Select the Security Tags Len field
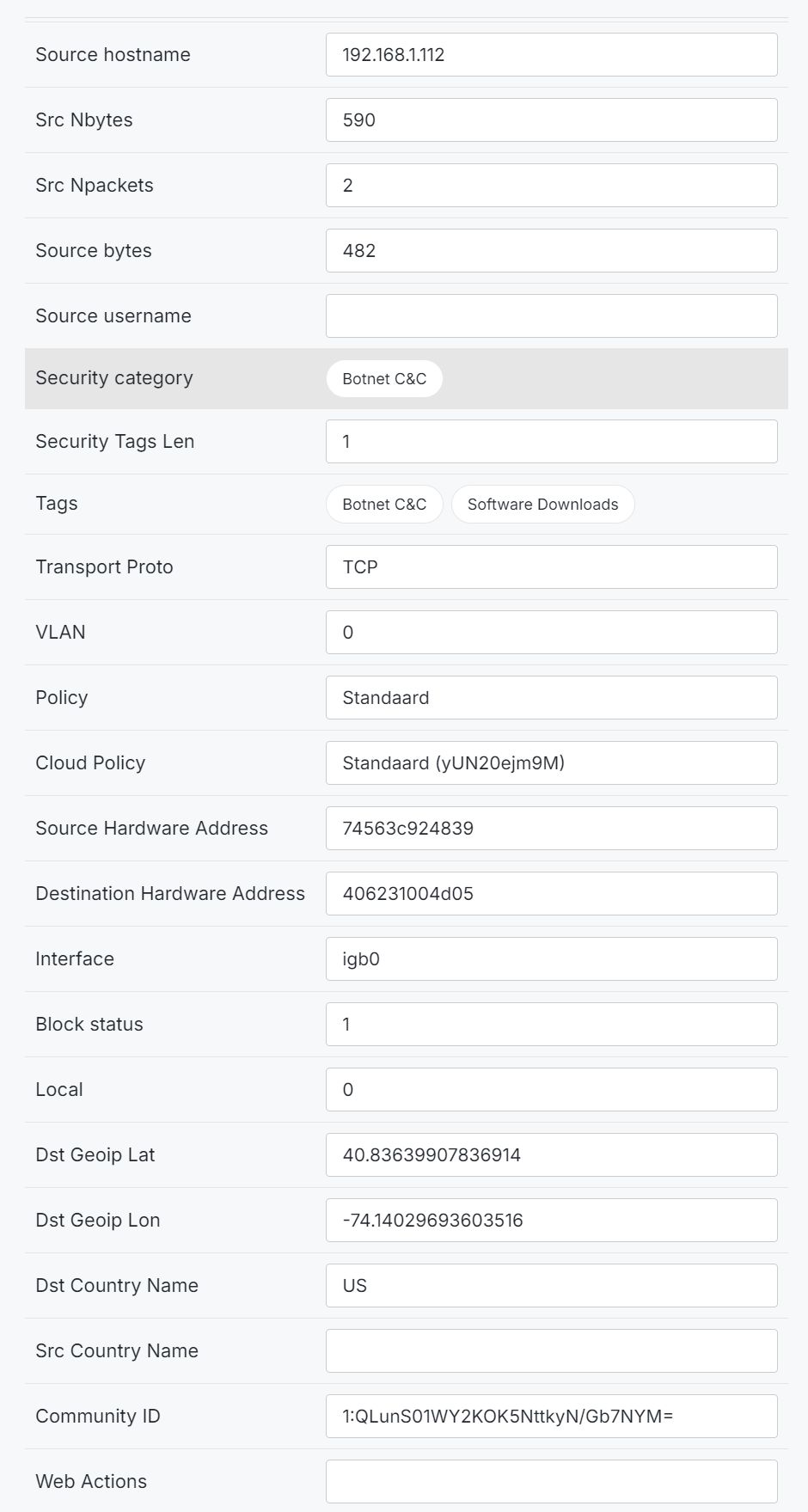Viewport: 808px width, 1512px height. pyautogui.click(x=552, y=442)
